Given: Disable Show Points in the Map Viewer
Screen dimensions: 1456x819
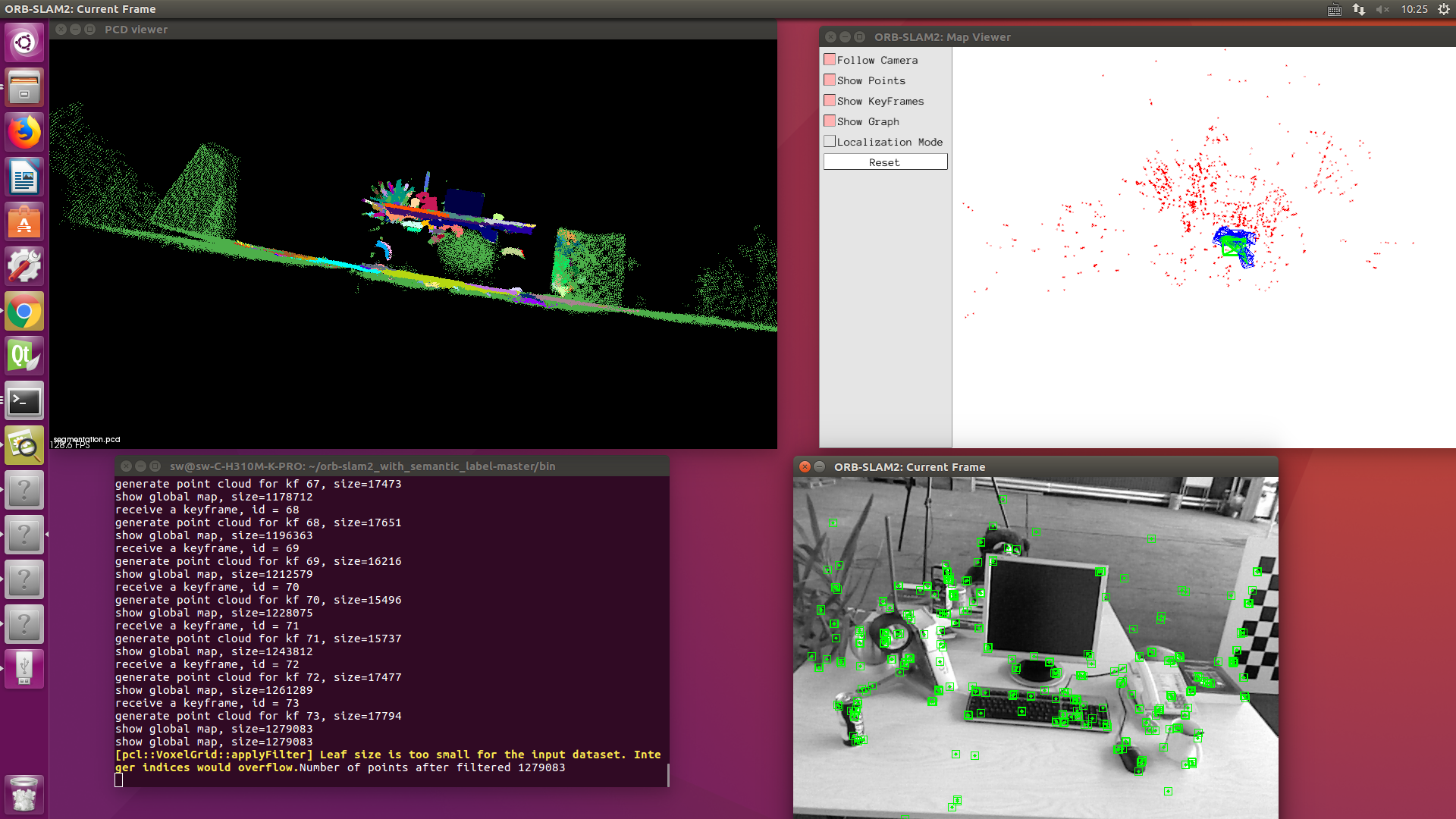Looking at the screenshot, I should 830,80.
